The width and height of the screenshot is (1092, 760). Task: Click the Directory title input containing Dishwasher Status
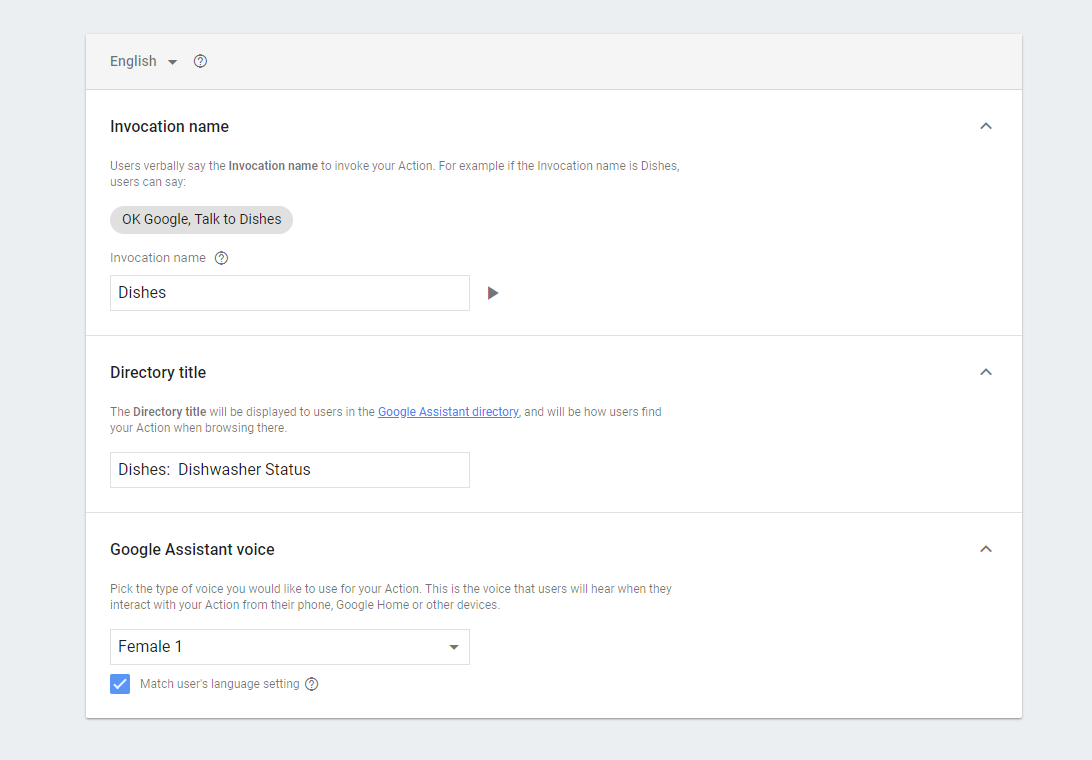point(289,470)
